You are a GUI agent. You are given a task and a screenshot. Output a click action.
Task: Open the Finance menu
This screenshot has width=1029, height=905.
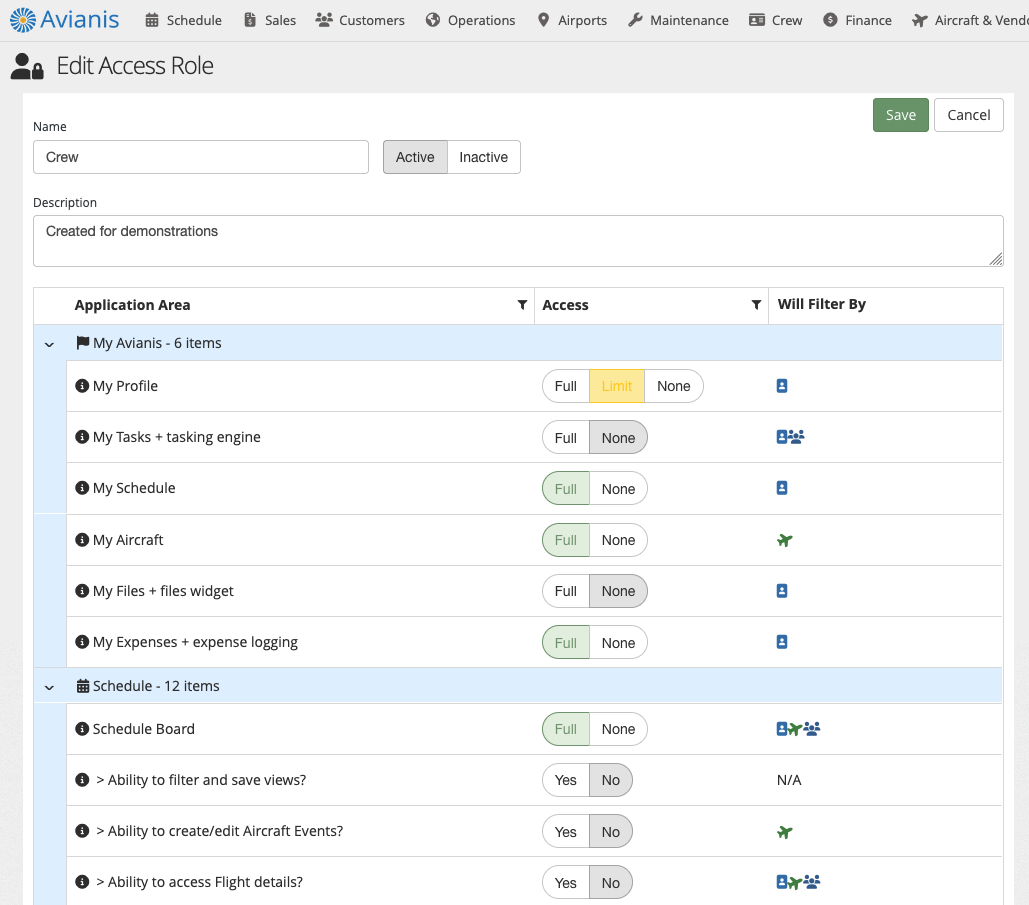(857, 20)
